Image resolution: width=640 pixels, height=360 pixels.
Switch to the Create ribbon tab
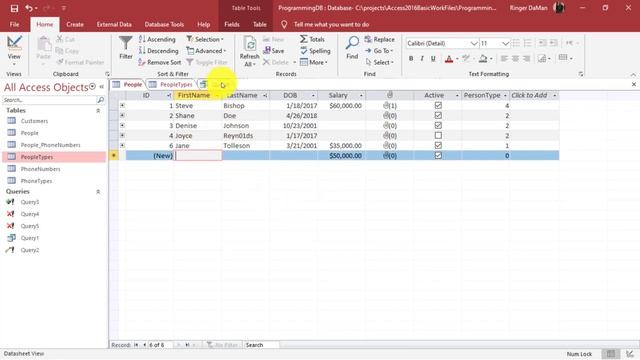[x=75, y=24]
